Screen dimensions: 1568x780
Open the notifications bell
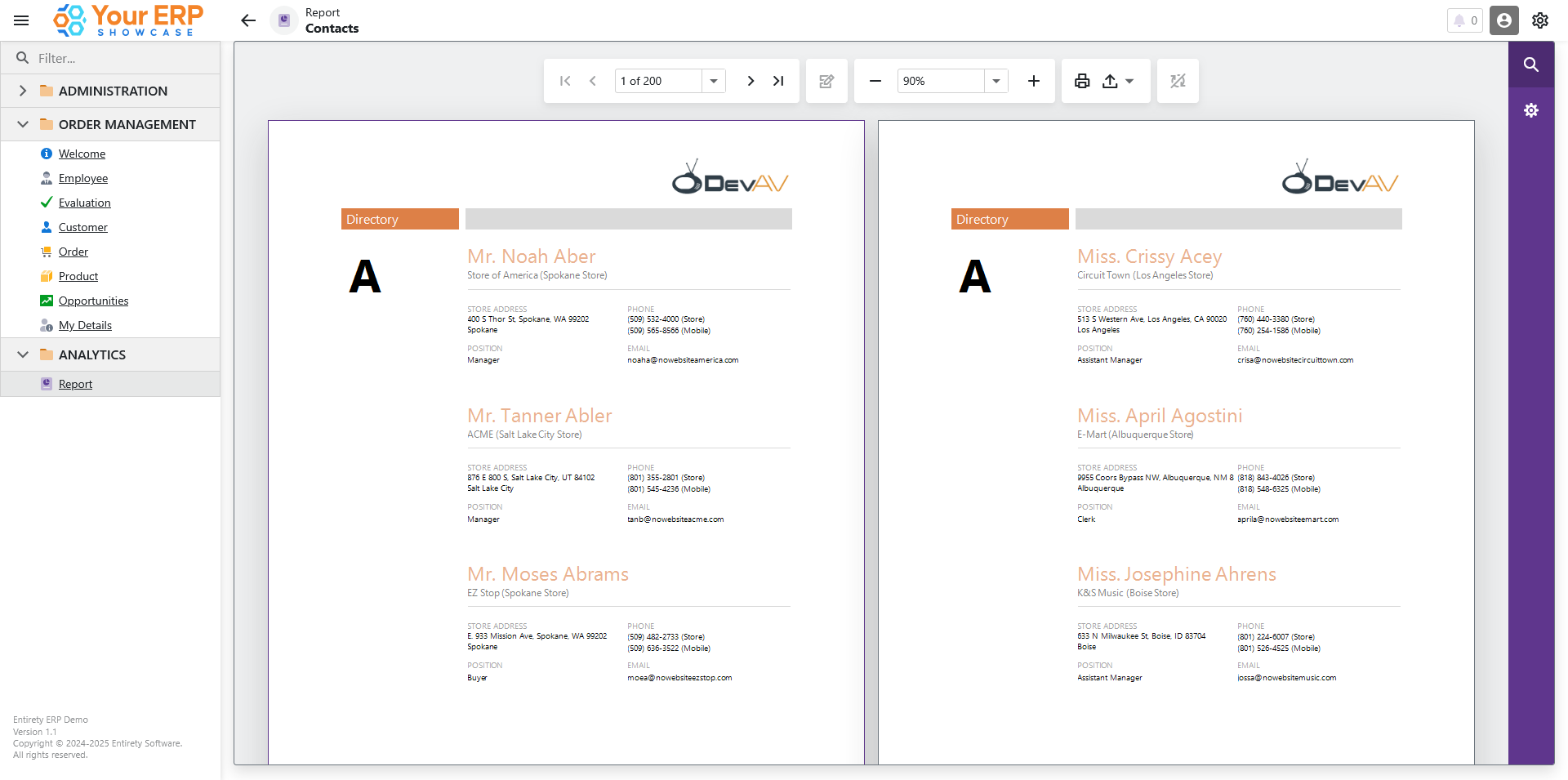[1465, 20]
